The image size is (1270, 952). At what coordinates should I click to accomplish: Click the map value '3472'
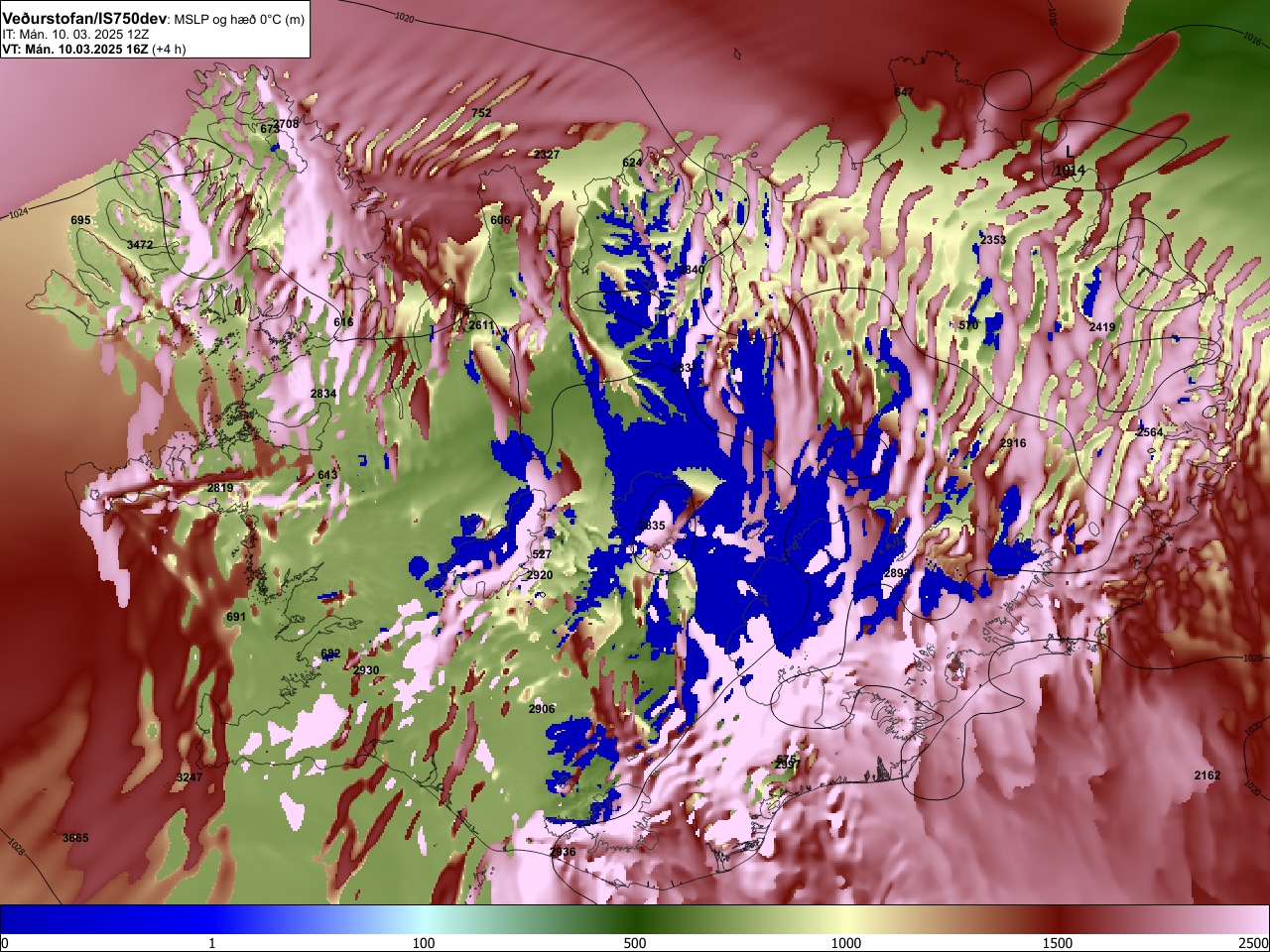140,245
